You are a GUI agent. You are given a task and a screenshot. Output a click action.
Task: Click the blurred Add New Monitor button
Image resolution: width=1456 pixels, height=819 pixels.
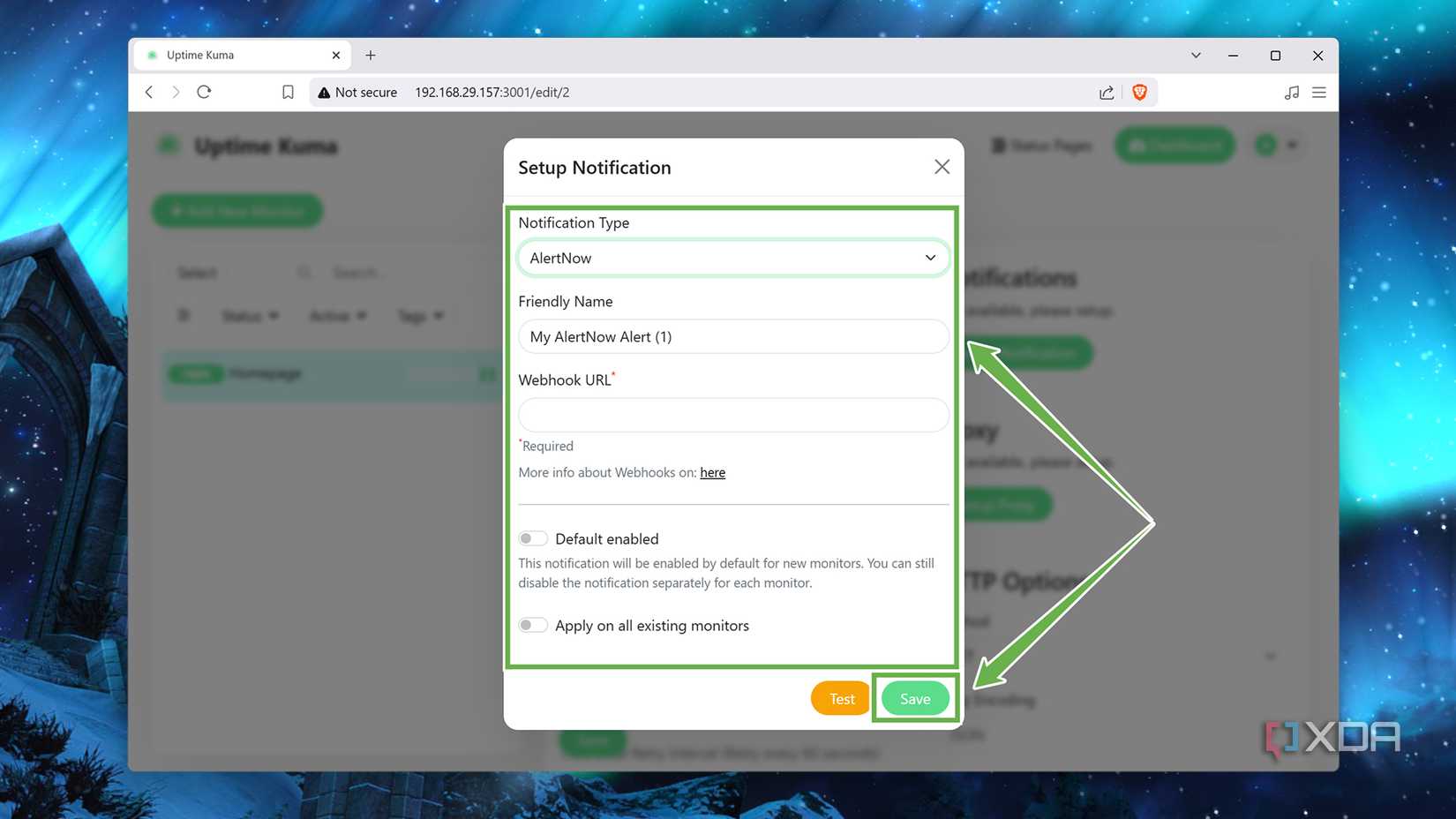pyautogui.click(x=237, y=211)
